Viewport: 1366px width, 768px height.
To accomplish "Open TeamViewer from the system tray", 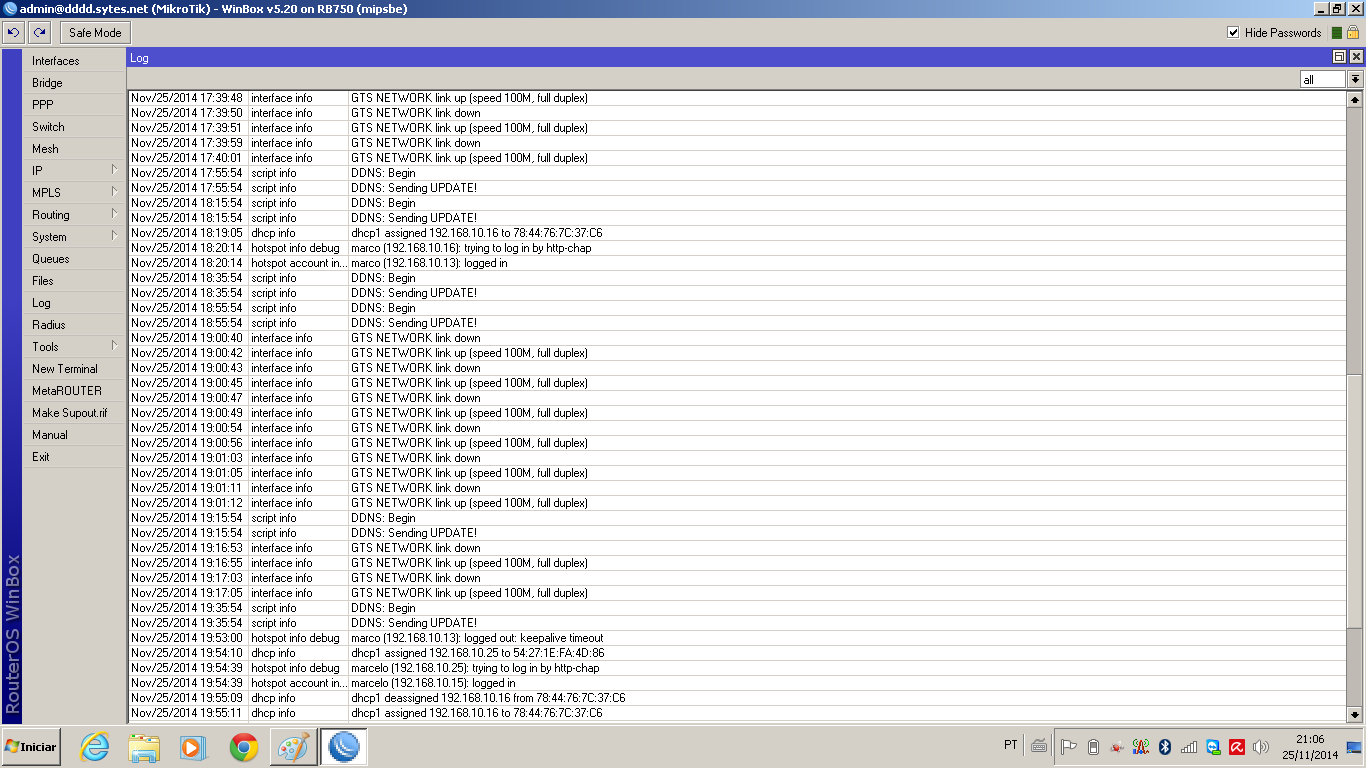I will [x=1213, y=746].
